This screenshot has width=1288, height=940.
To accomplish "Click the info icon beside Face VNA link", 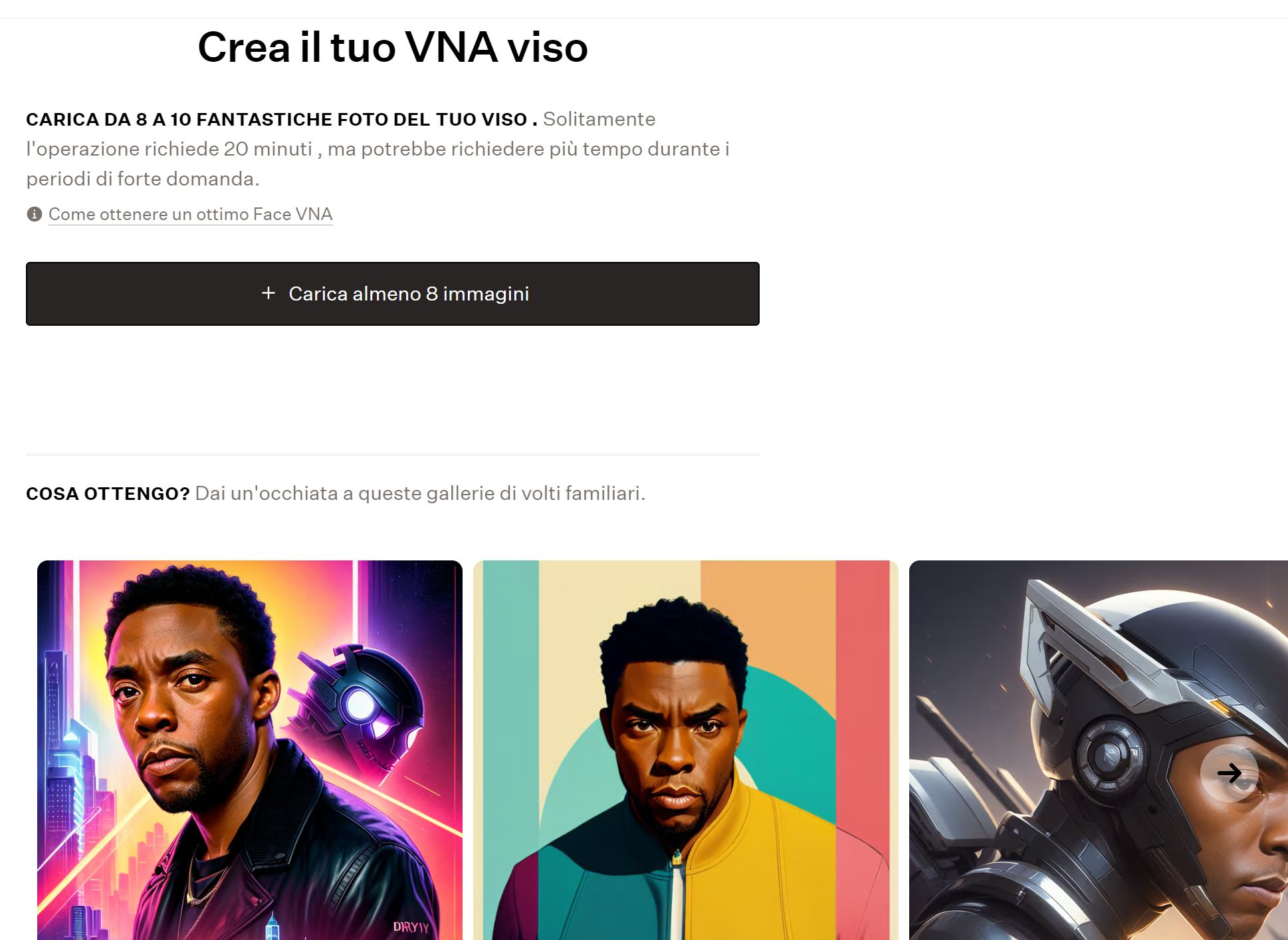I will [35, 214].
